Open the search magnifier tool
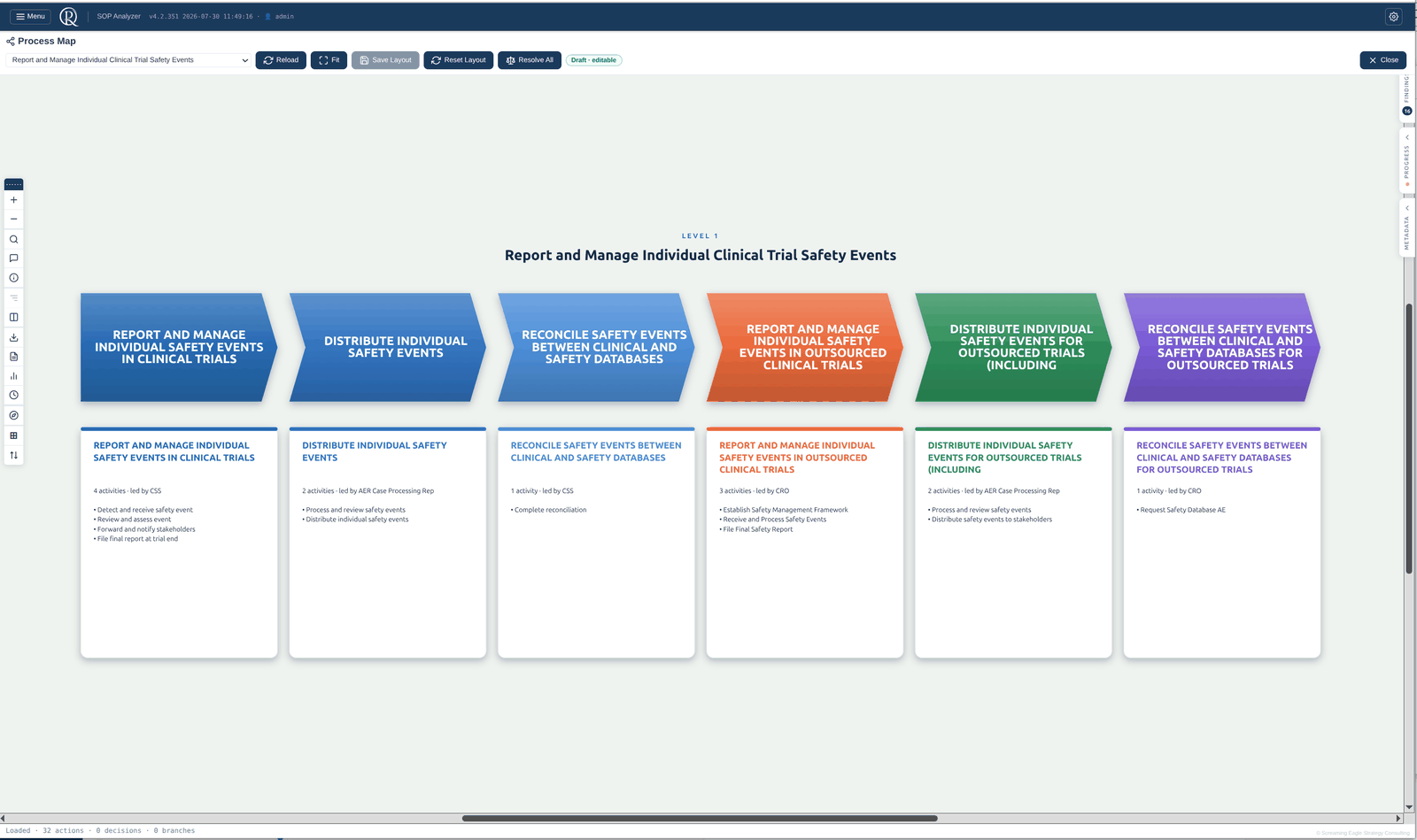The height and width of the screenshot is (840, 1417). [13, 239]
